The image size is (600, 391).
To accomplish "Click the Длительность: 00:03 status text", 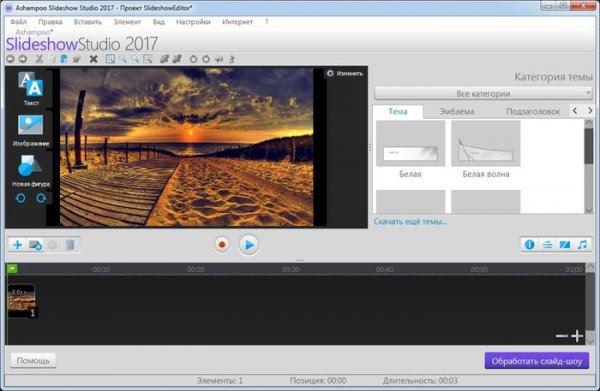I will coord(420,381).
